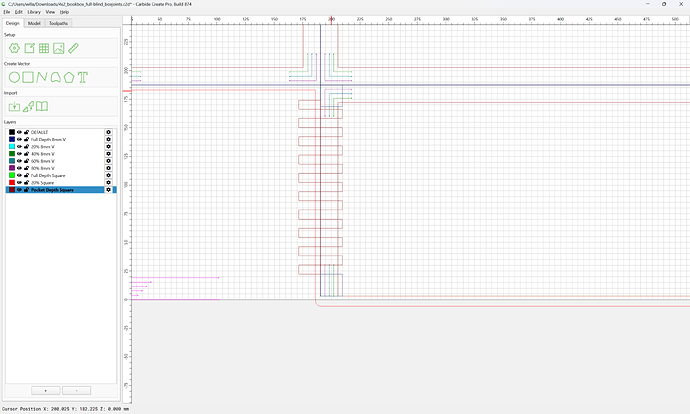Open the Library menu
This screenshot has height=414, width=690.
click(34, 12)
